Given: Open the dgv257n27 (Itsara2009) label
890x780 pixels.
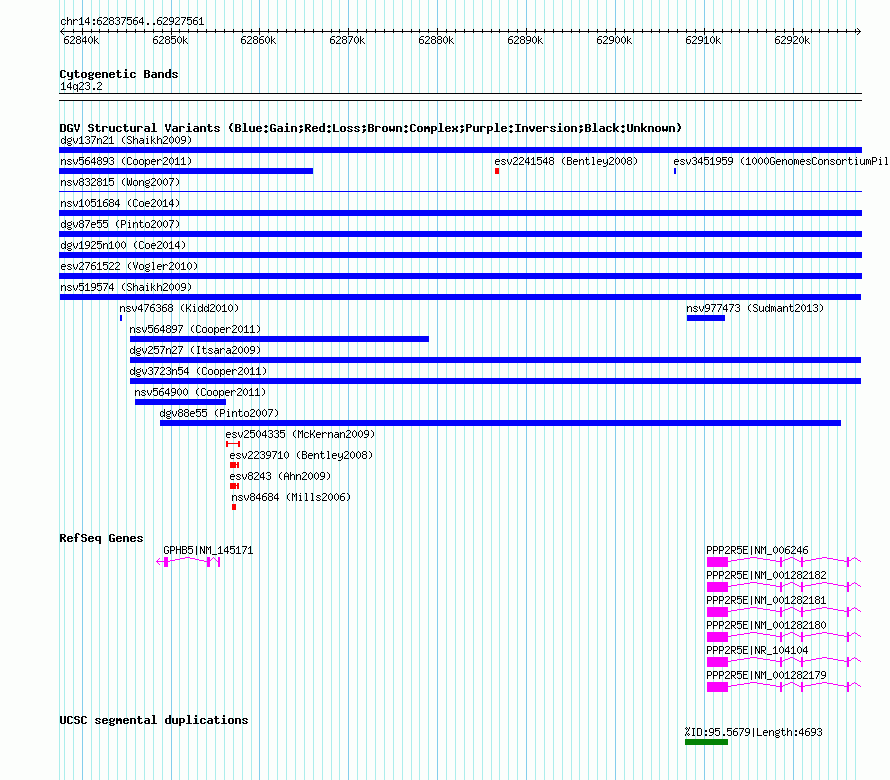Looking at the screenshot, I should [195, 350].
